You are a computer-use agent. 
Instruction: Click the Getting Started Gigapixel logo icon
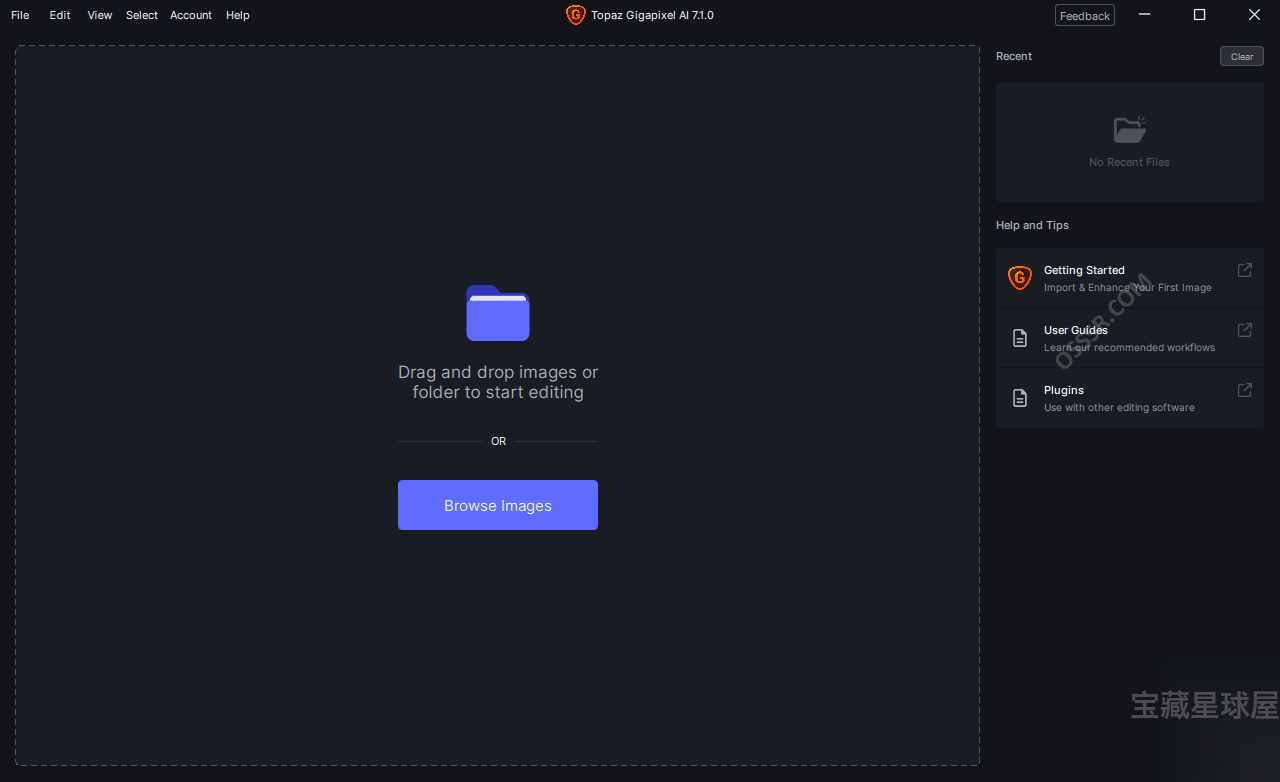tap(1020, 278)
